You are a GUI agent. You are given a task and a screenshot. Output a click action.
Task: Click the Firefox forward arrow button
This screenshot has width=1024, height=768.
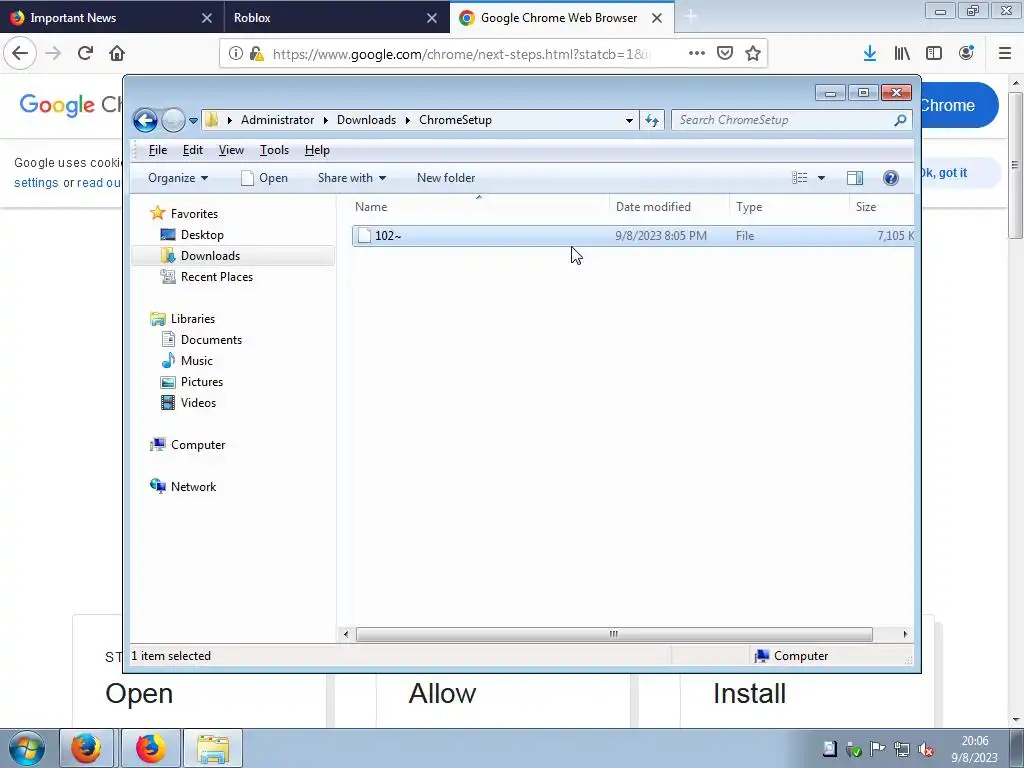[x=53, y=54]
